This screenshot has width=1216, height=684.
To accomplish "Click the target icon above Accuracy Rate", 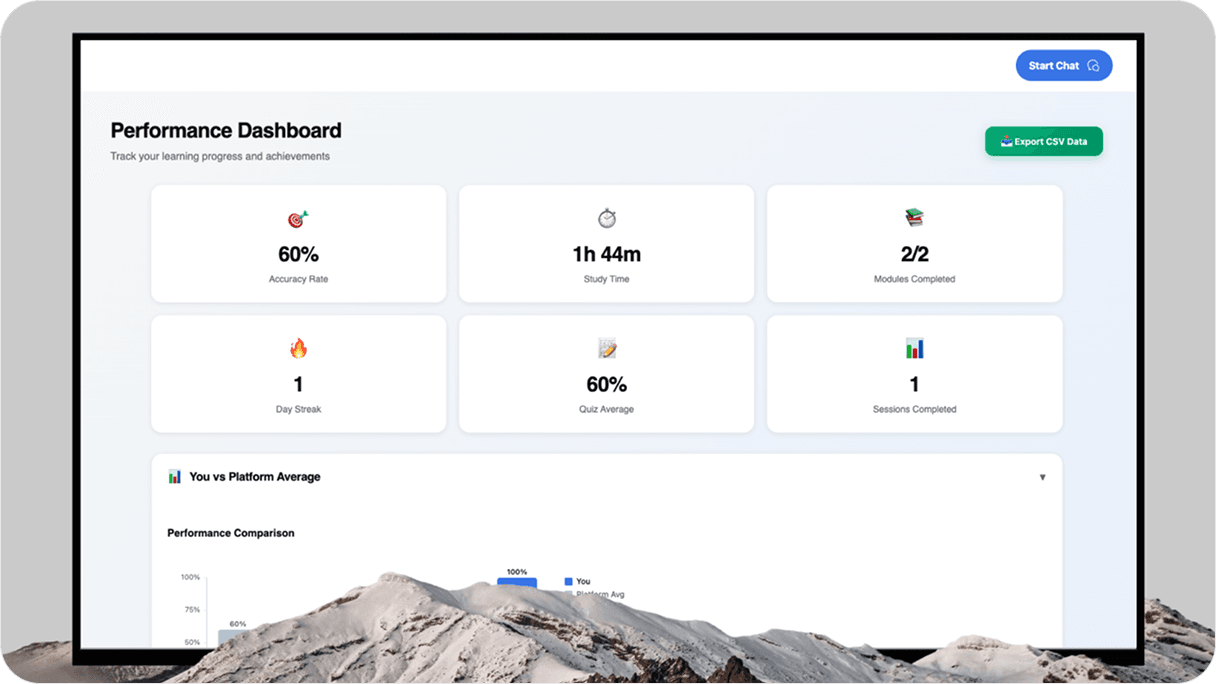I will 298,218.
